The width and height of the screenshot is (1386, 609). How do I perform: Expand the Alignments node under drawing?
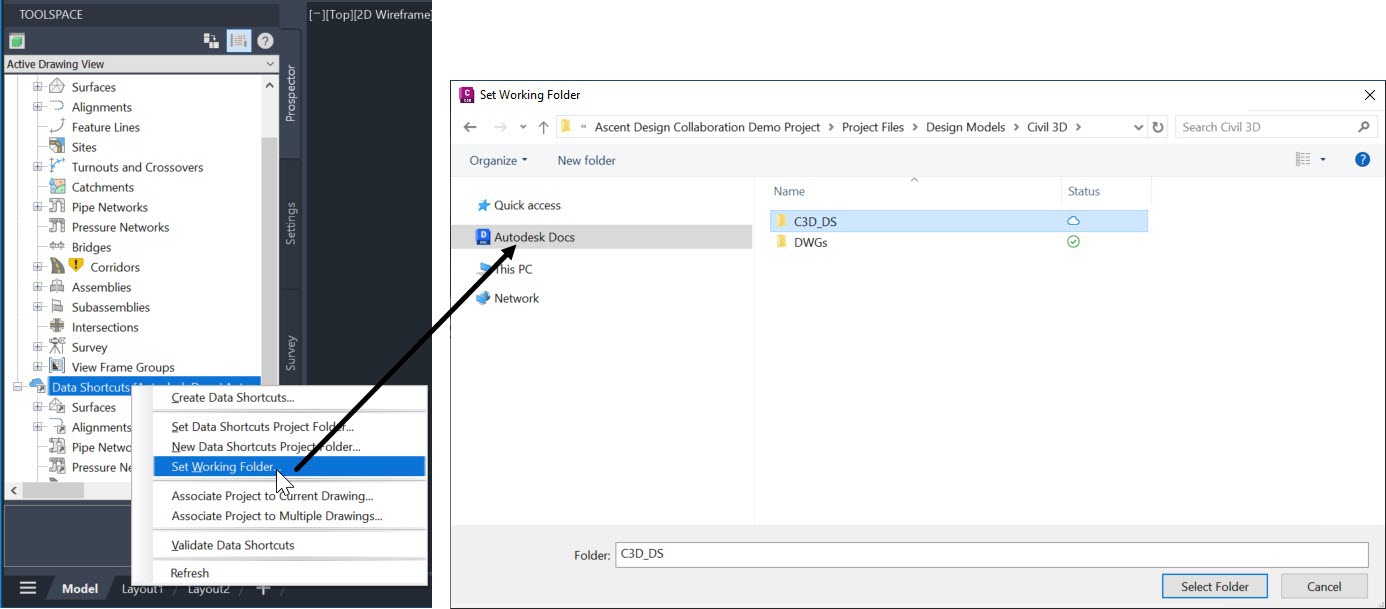click(38, 107)
